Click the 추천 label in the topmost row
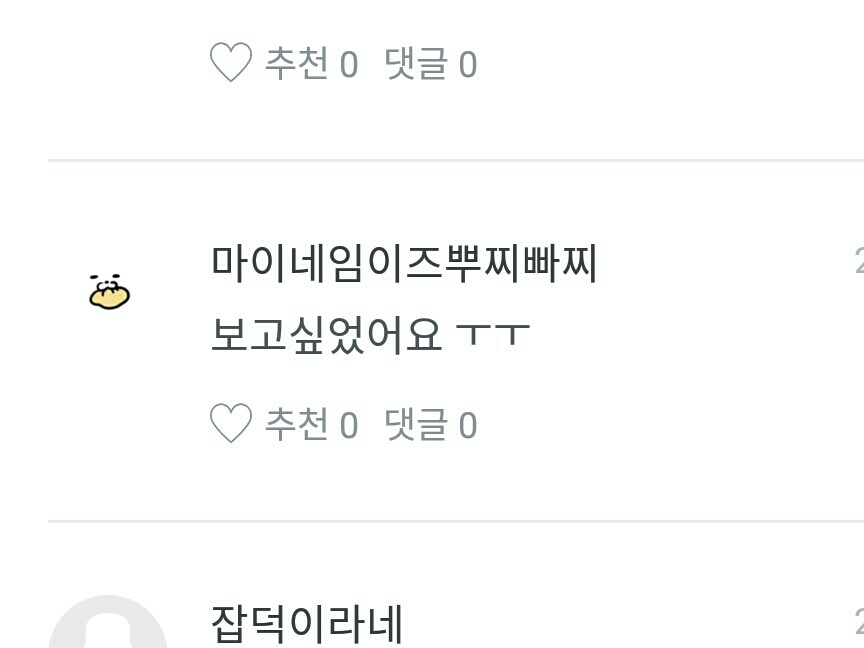This screenshot has height=648, width=864. click(x=296, y=63)
